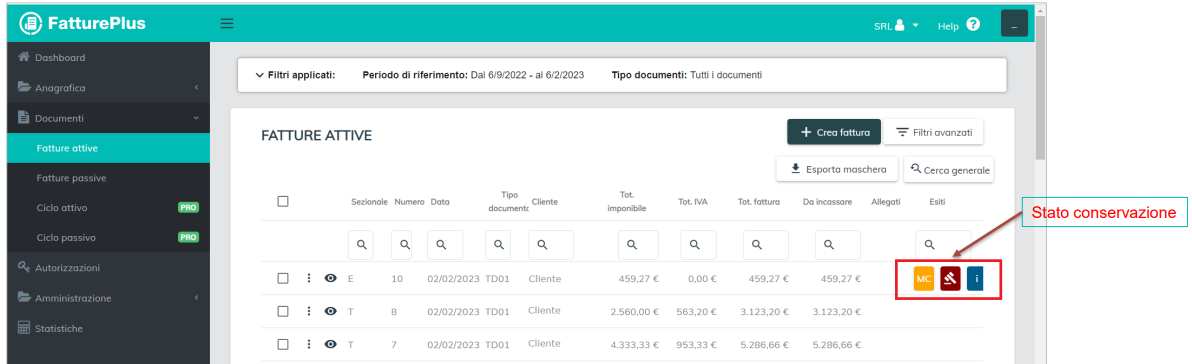This screenshot has width=1192, height=364.
Task: Sort by Cliente column header
Action: point(544,202)
